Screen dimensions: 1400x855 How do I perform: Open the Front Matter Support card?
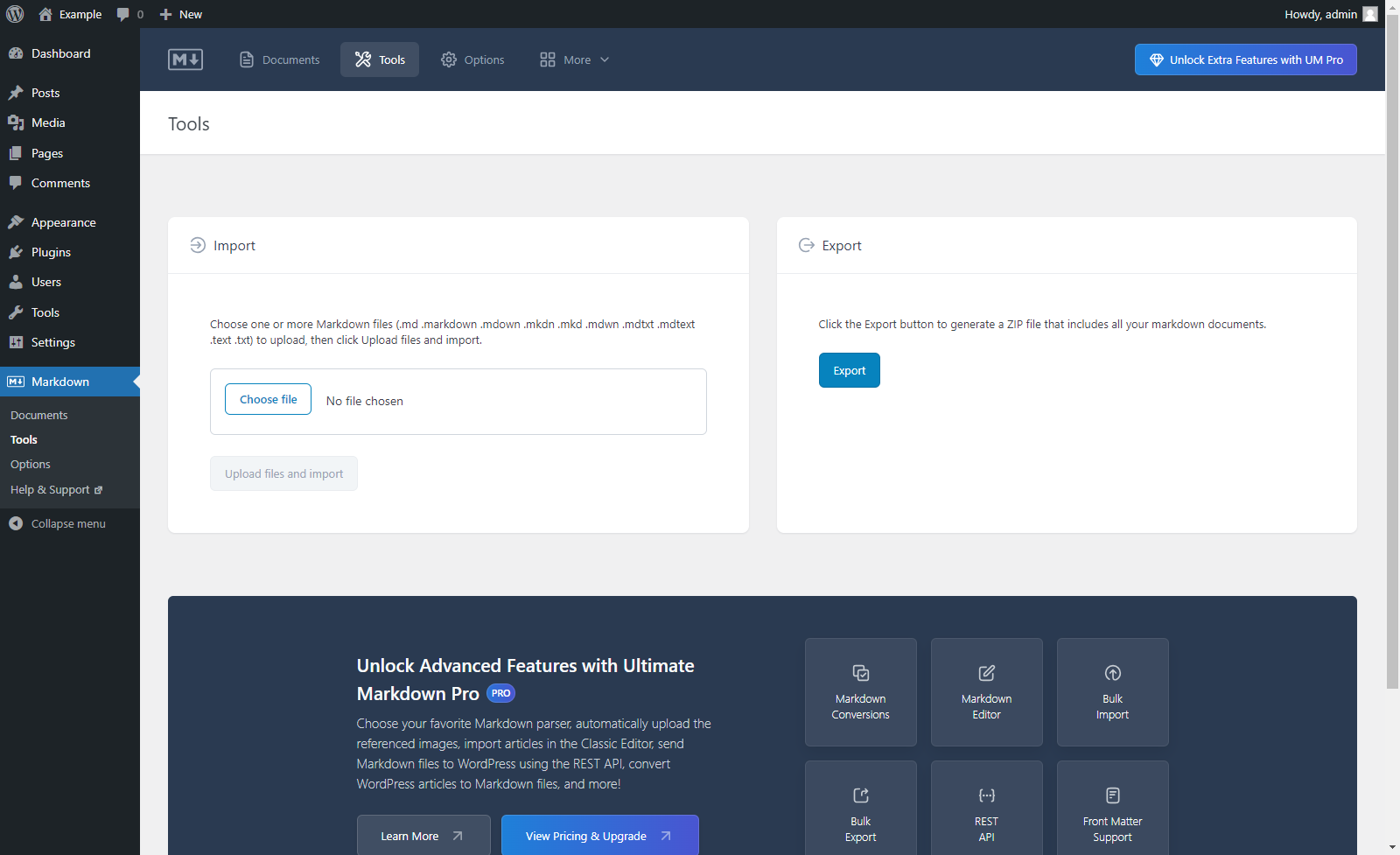tap(1113, 808)
